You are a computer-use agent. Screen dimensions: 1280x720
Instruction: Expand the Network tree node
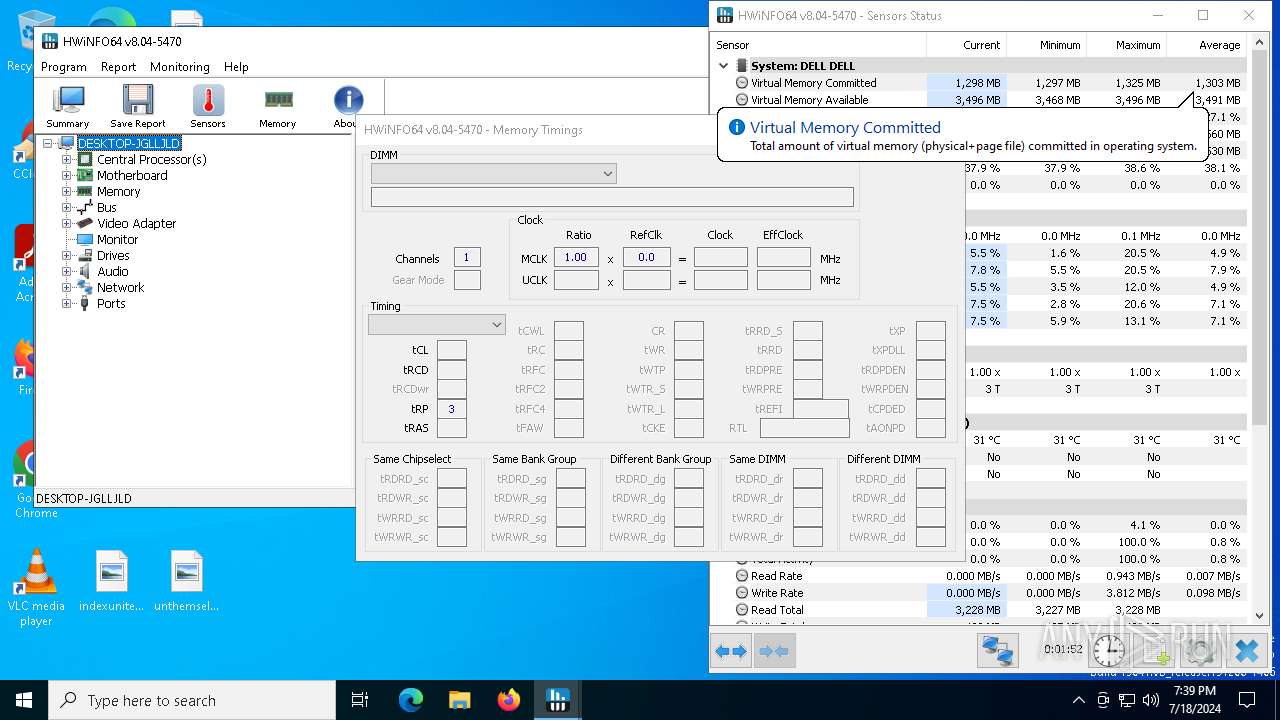click(67, 287)
